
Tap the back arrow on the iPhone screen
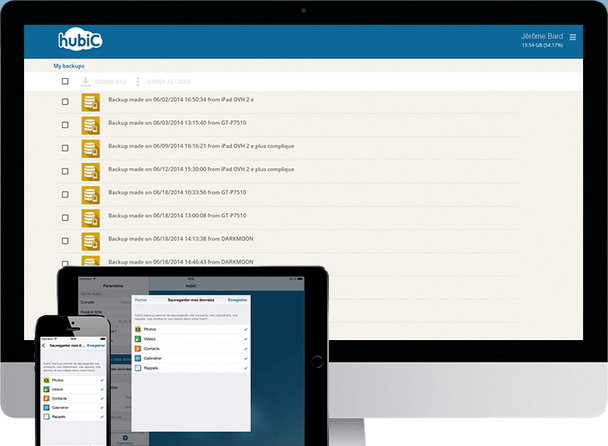(44, 345)
